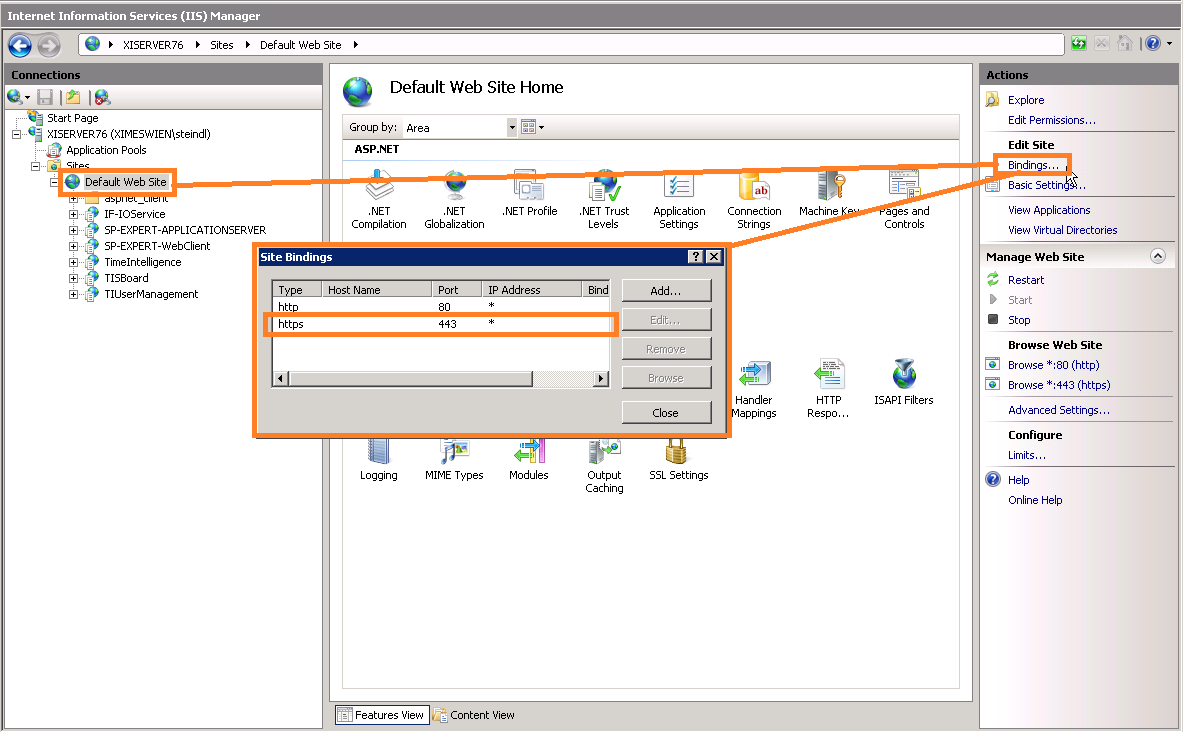Screen dimensions: 1183x732
Task: Open .NET Trust Levels feature
Action: pos(604,201)
